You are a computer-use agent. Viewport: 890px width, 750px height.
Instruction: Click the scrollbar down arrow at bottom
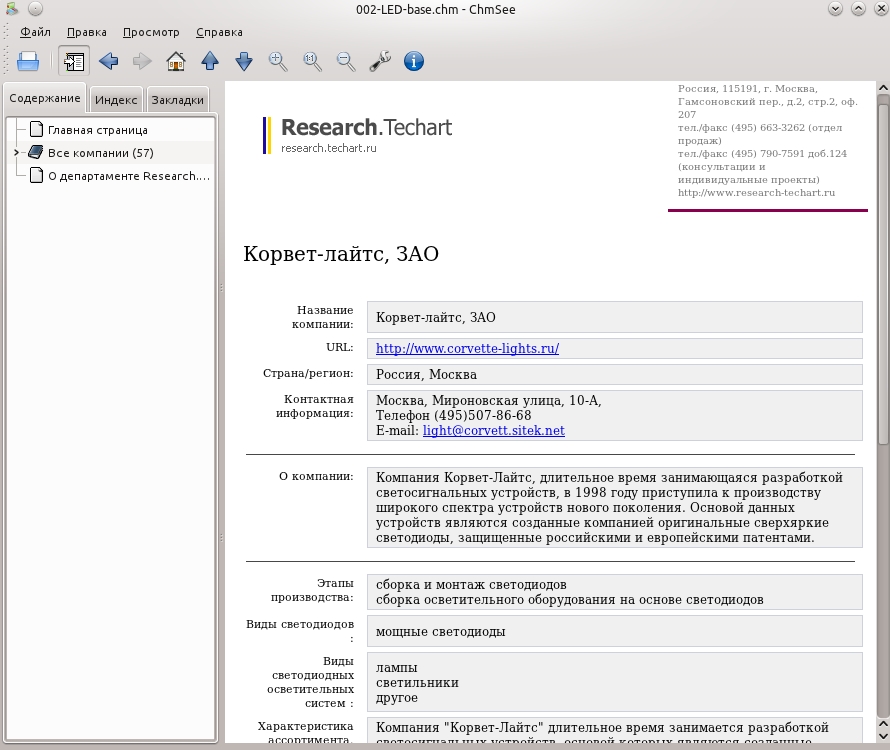[x=883, y=736]
